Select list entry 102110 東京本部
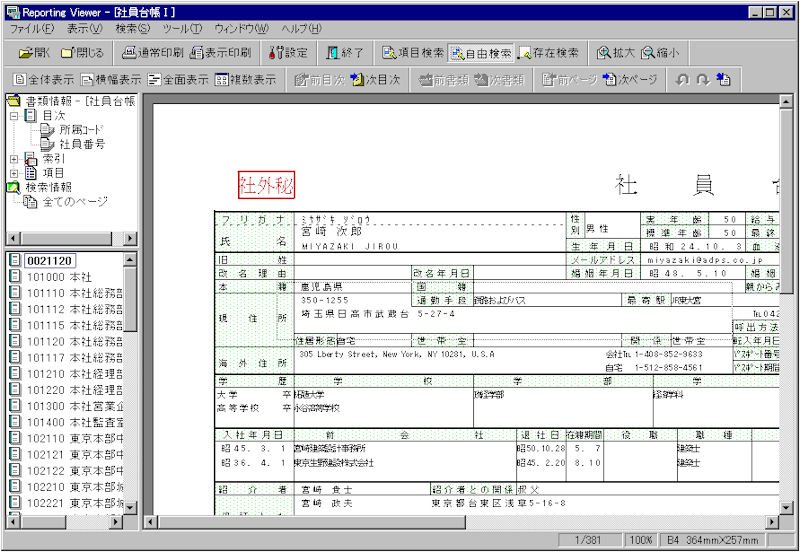Screen dimensions: 800x552 74,438
